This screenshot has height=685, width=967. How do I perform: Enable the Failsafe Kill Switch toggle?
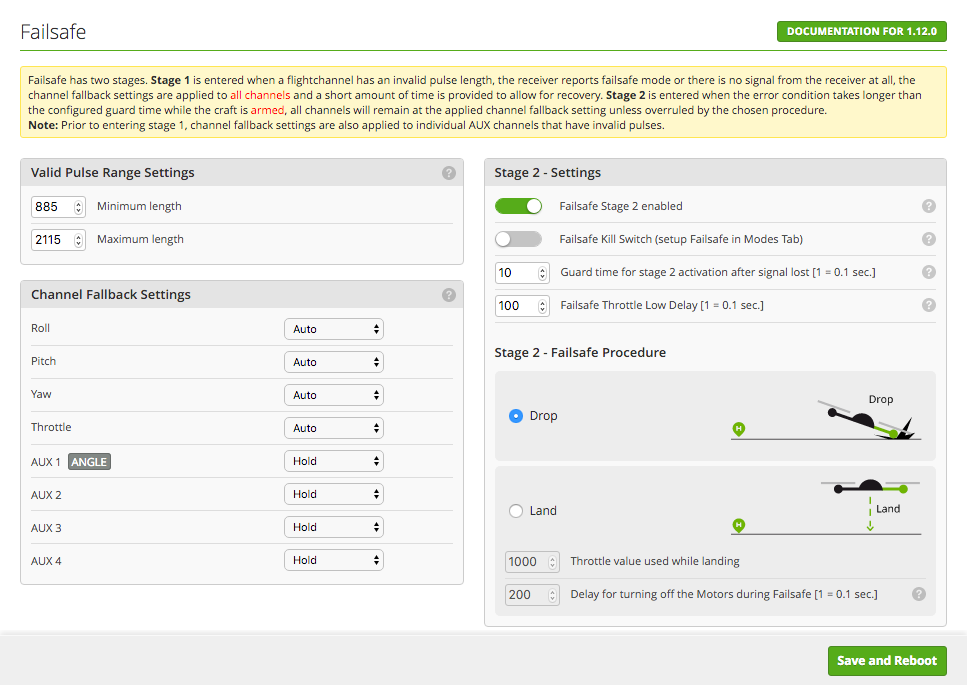point(518,239)
